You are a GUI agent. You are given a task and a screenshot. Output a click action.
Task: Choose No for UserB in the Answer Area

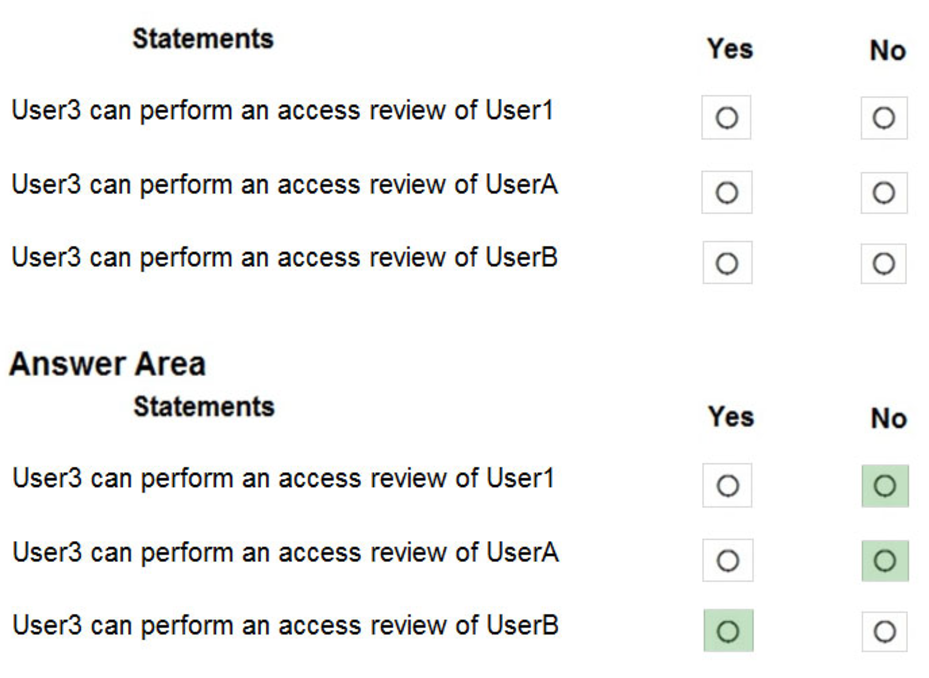point(884,632)
